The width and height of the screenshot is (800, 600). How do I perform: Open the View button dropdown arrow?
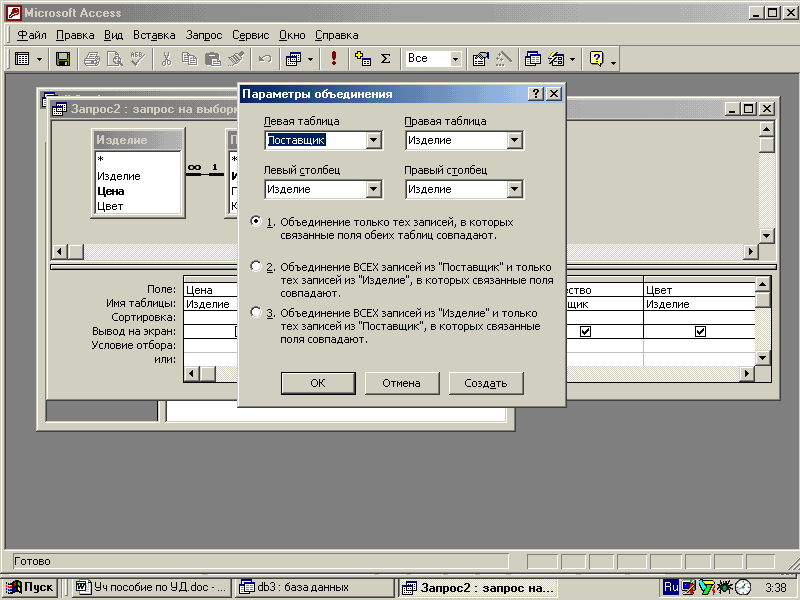[39, 59]
